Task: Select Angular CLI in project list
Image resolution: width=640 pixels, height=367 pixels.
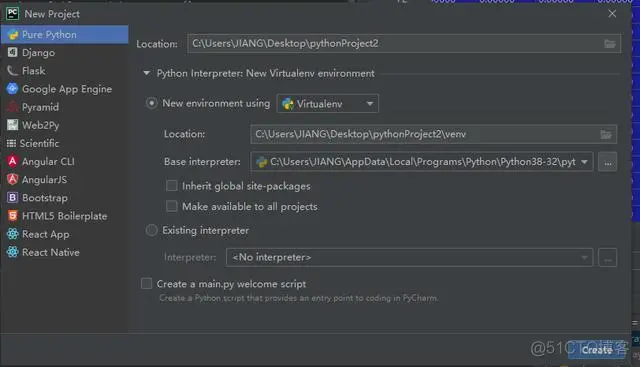Action: tap(64, 161)
